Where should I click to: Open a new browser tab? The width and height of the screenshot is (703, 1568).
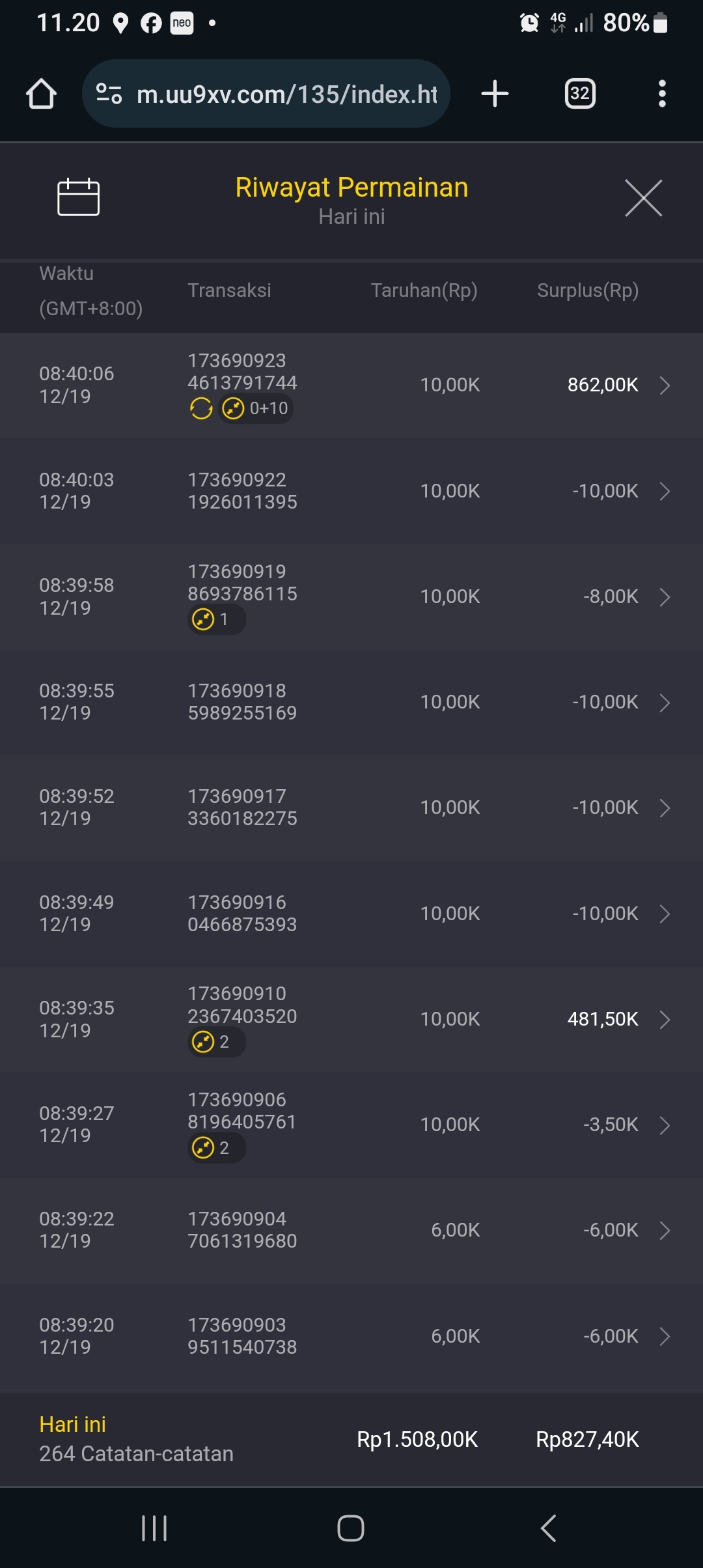[495, 94]
